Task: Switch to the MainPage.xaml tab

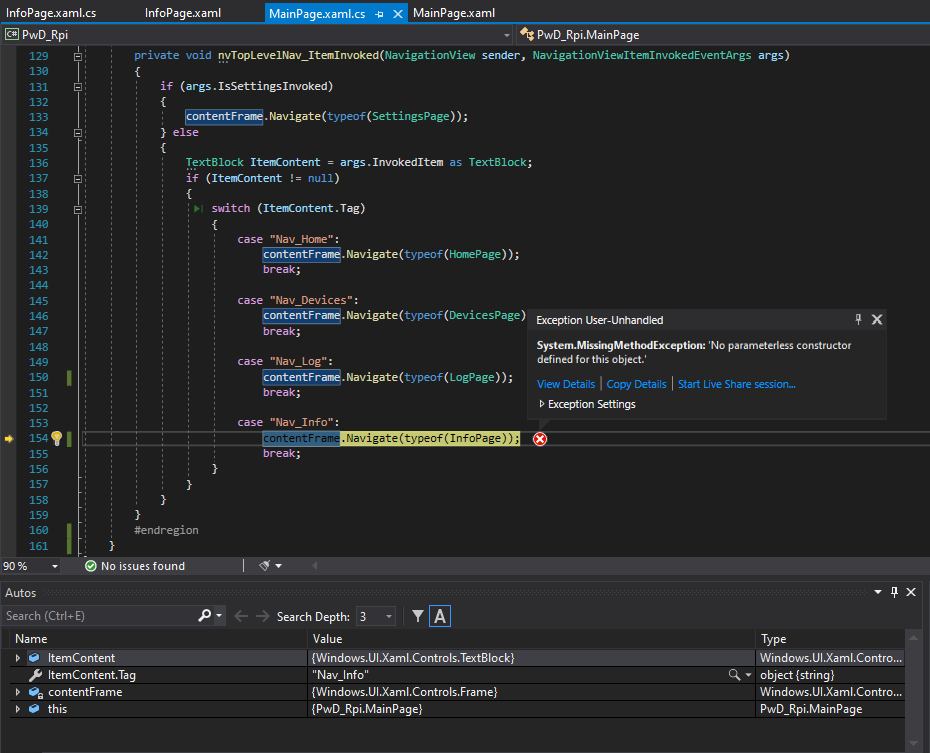Action: 453,13
